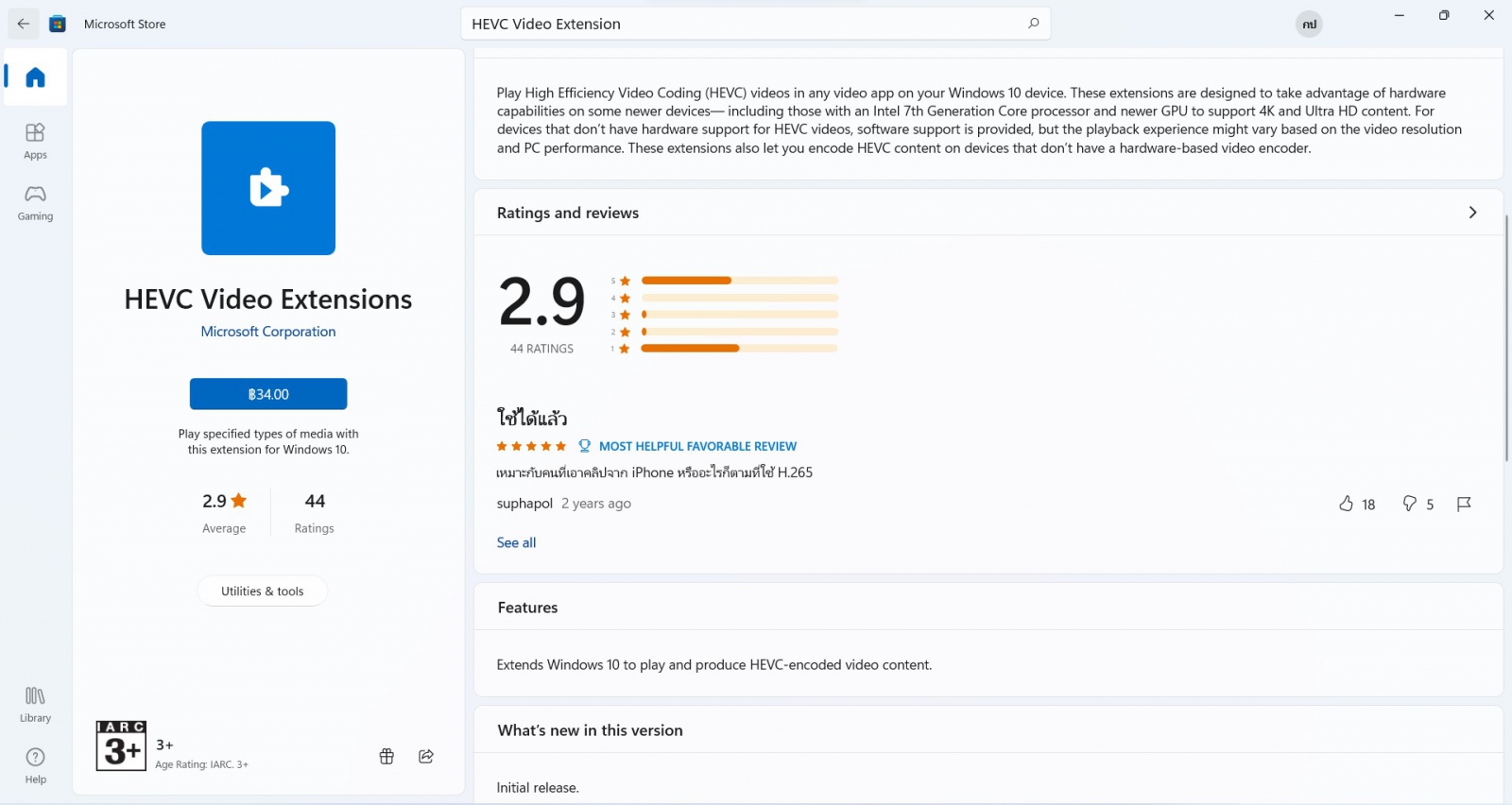This screenshot has width=1512, height=805.
Task: Click the share icon for this app
Action: click(426, 756)
